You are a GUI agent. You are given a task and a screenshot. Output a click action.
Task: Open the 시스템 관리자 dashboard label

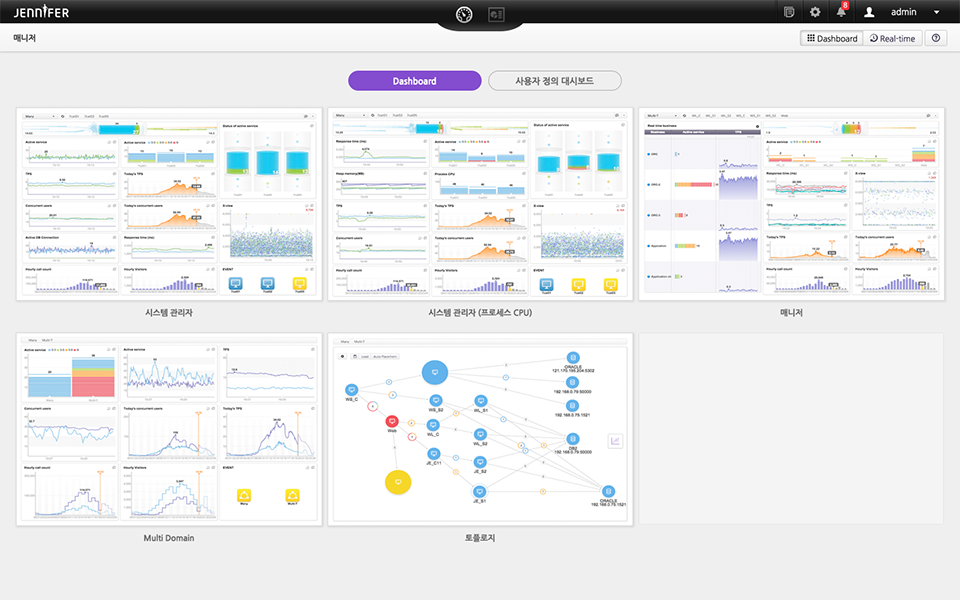pyautogui.click(x=169, y=313)
